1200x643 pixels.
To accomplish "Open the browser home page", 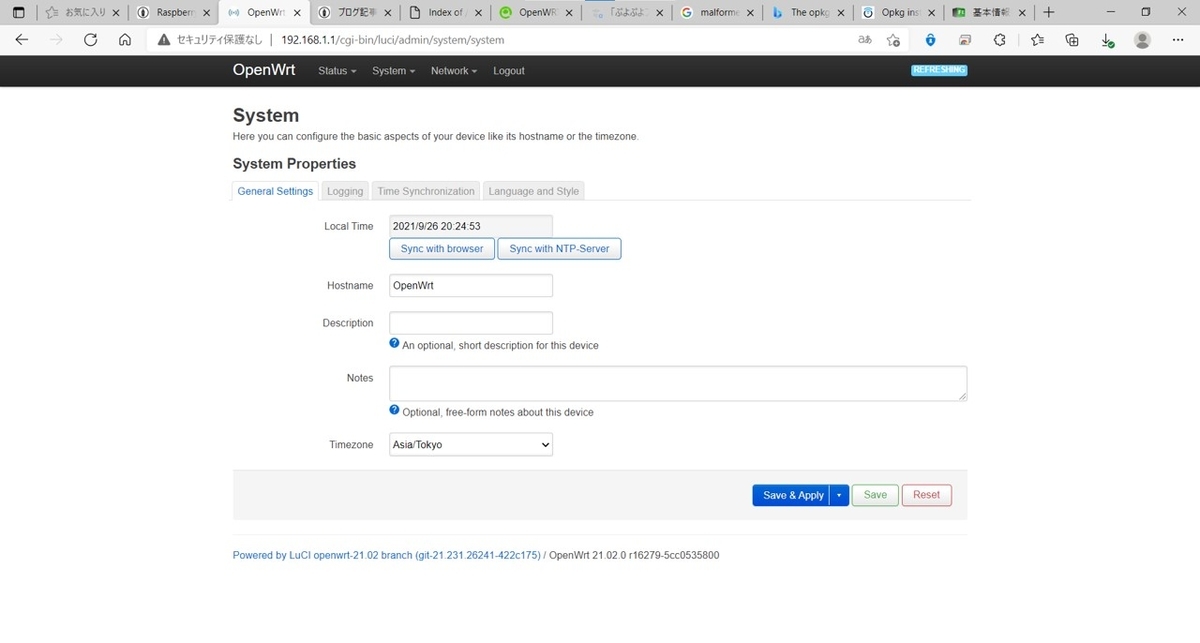I will [x=124, y=40].
